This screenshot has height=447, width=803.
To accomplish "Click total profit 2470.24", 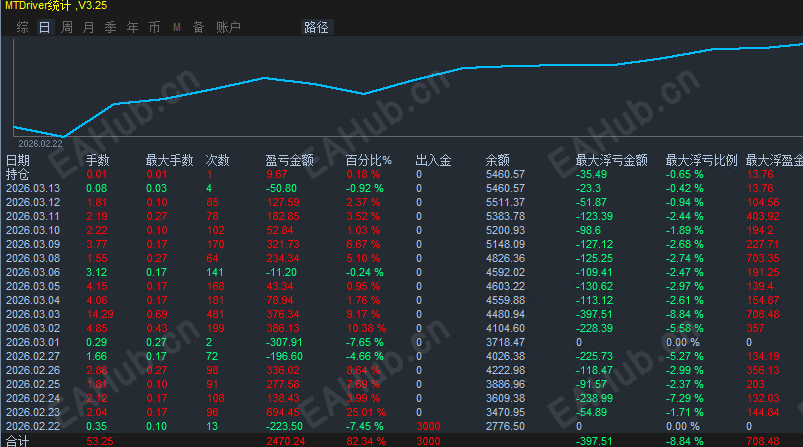I will click(x=286, y=441).
